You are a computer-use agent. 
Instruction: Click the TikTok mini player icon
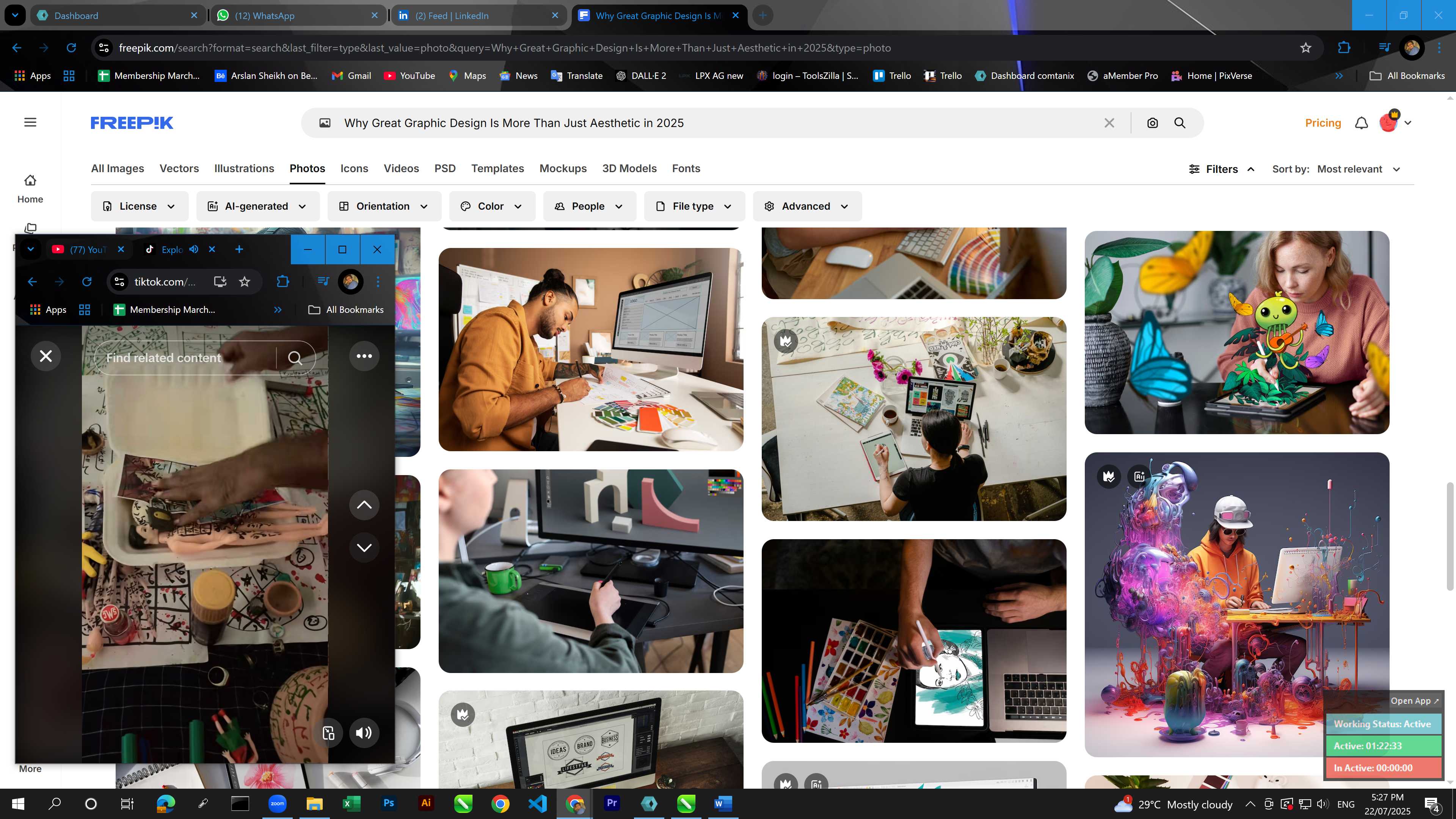pos(328,733)
